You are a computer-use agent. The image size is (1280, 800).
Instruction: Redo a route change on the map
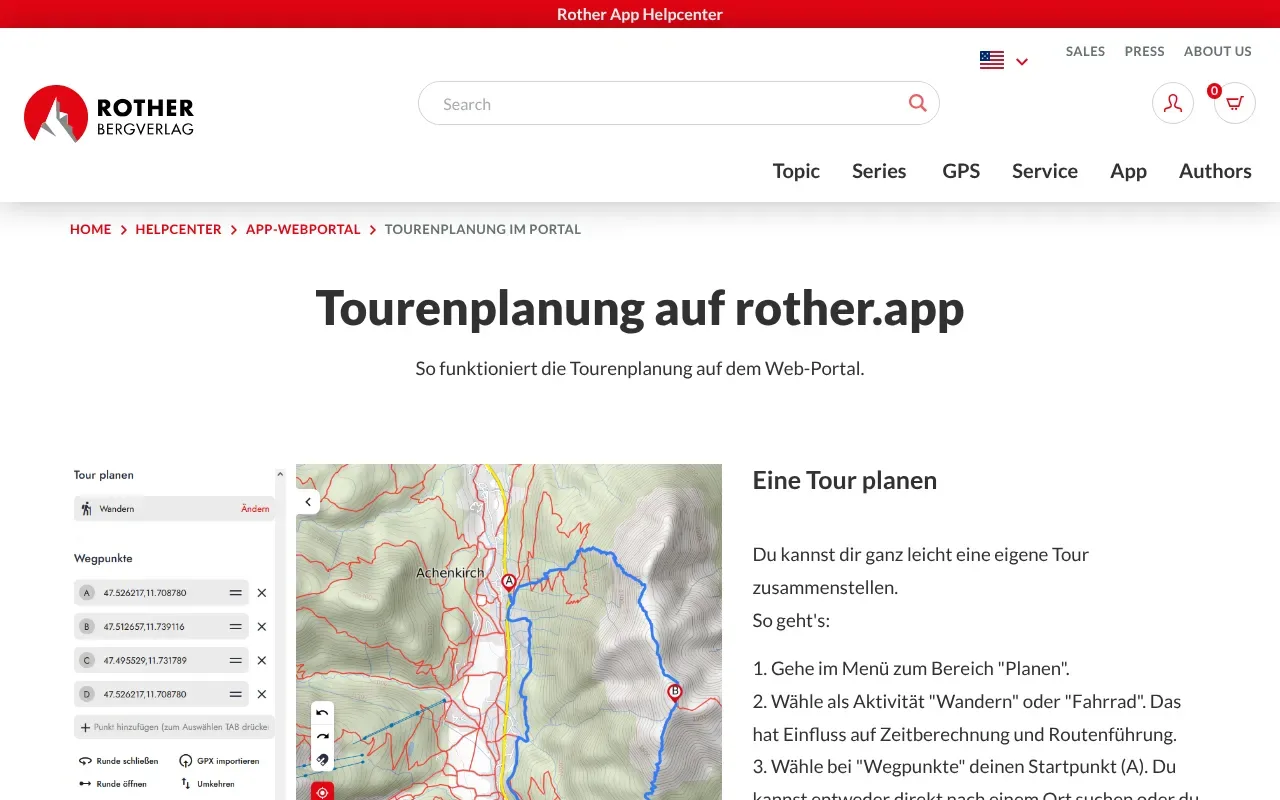click(321, 735)
